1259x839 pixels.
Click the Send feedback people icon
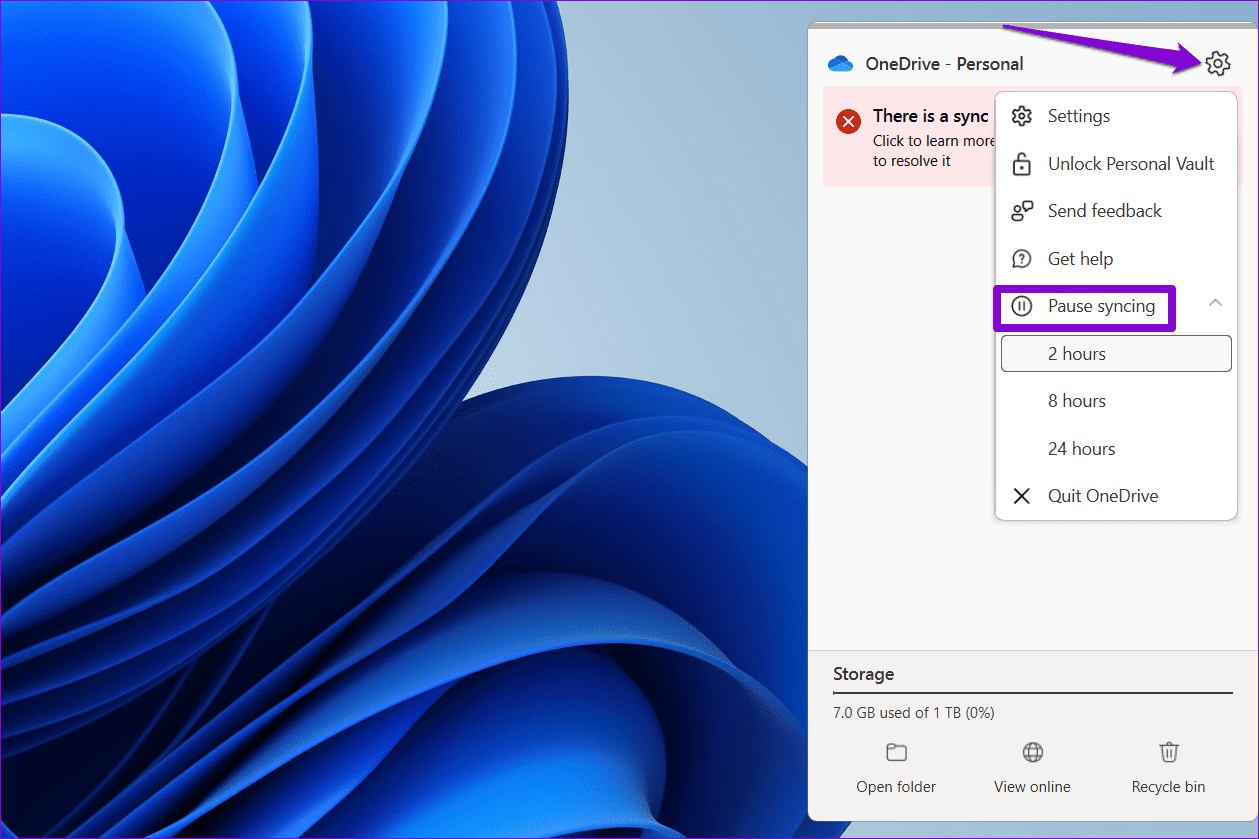coord(1021,211)
